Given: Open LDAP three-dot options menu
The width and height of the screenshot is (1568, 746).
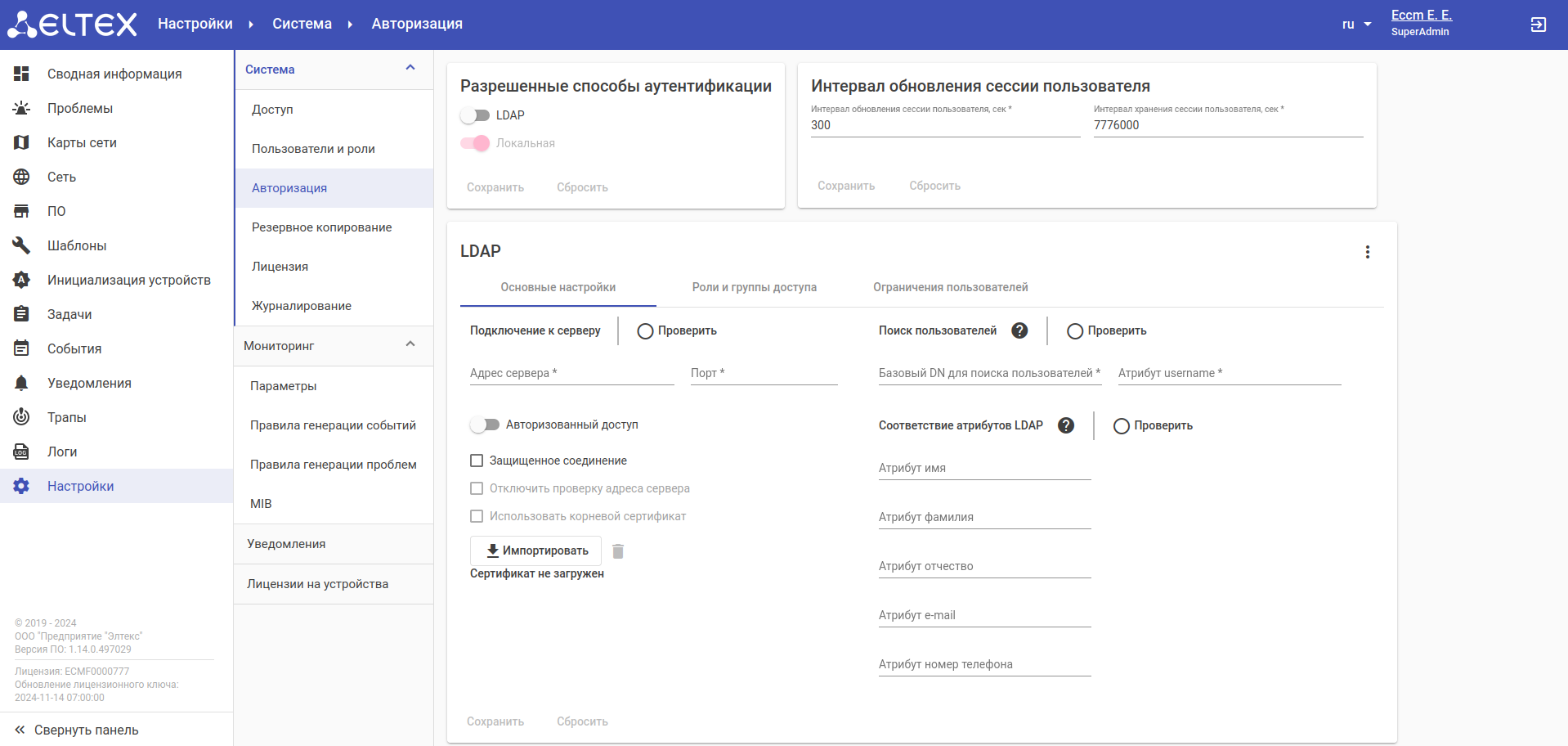Looking at the screenshot, I should click(1367, 252).
